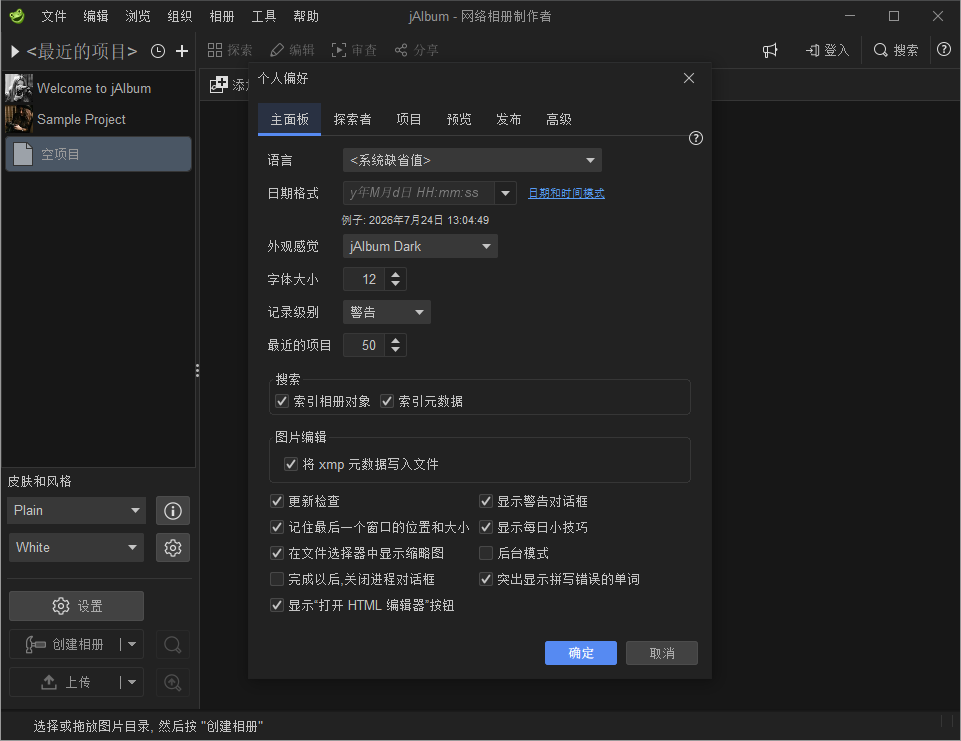961x741 pixels.
Task: Toggle 索引元数据 checkbox
Action: click(x=387, y=401)
